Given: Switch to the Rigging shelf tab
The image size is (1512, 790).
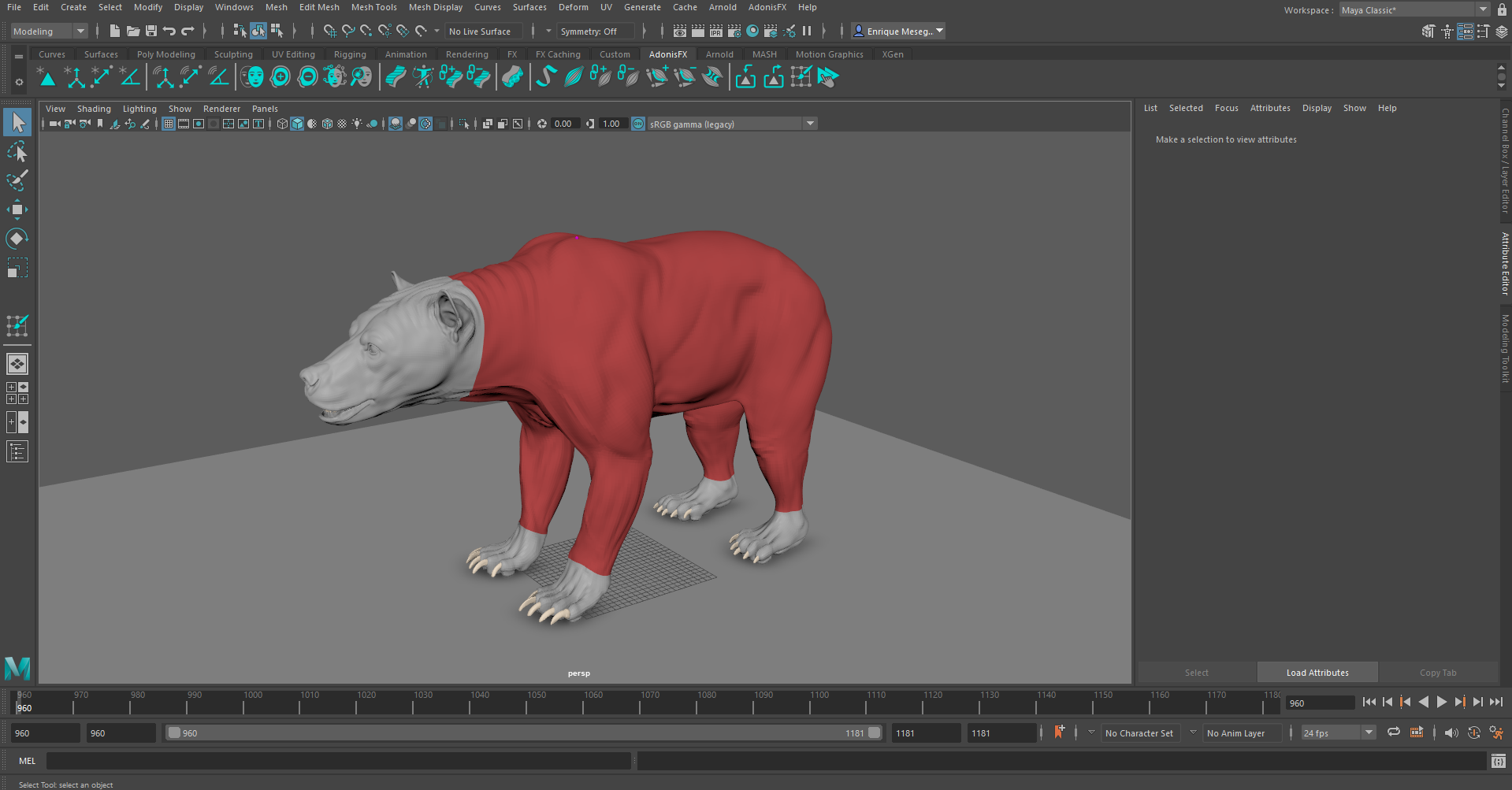Looking at the screenshot, I should tap(349, 54).
